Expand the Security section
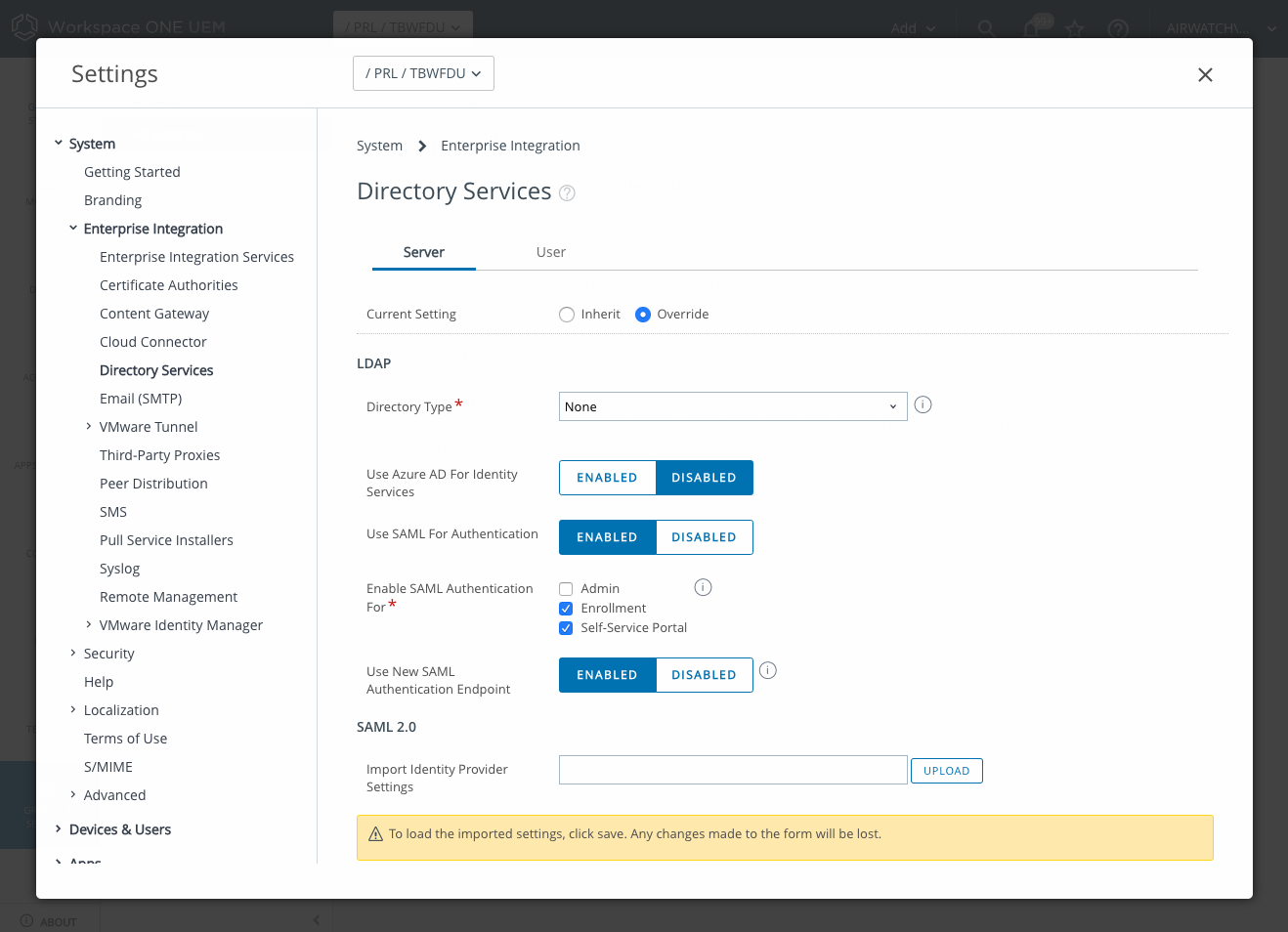1288x932 pixels. pos(73,654)
